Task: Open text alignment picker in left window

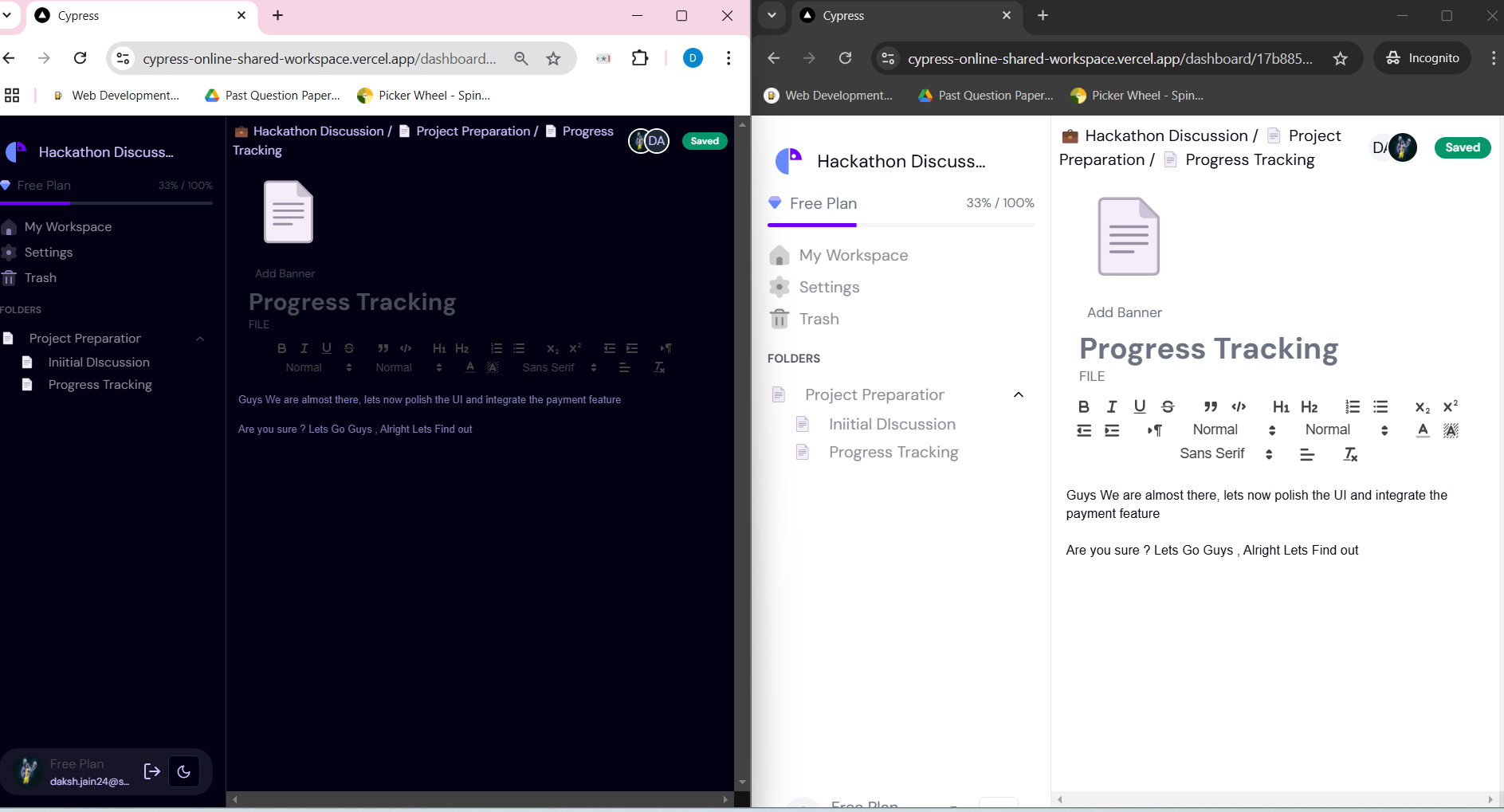Action: 624,367
